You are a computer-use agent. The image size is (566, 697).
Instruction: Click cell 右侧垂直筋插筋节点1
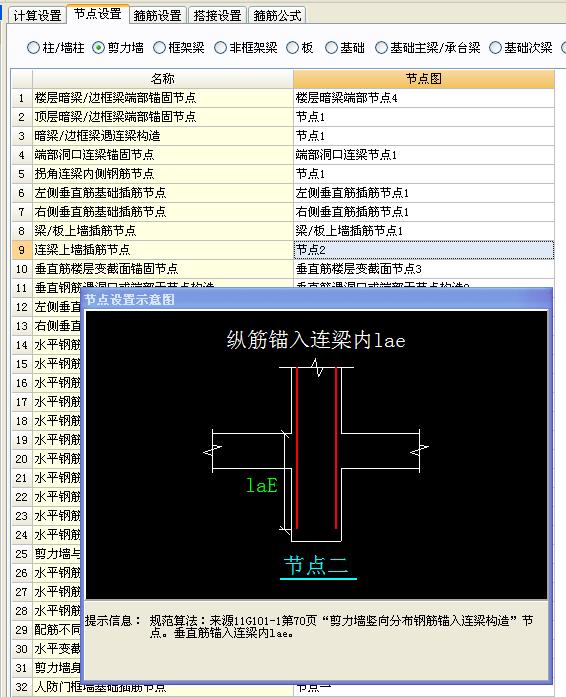424,212
